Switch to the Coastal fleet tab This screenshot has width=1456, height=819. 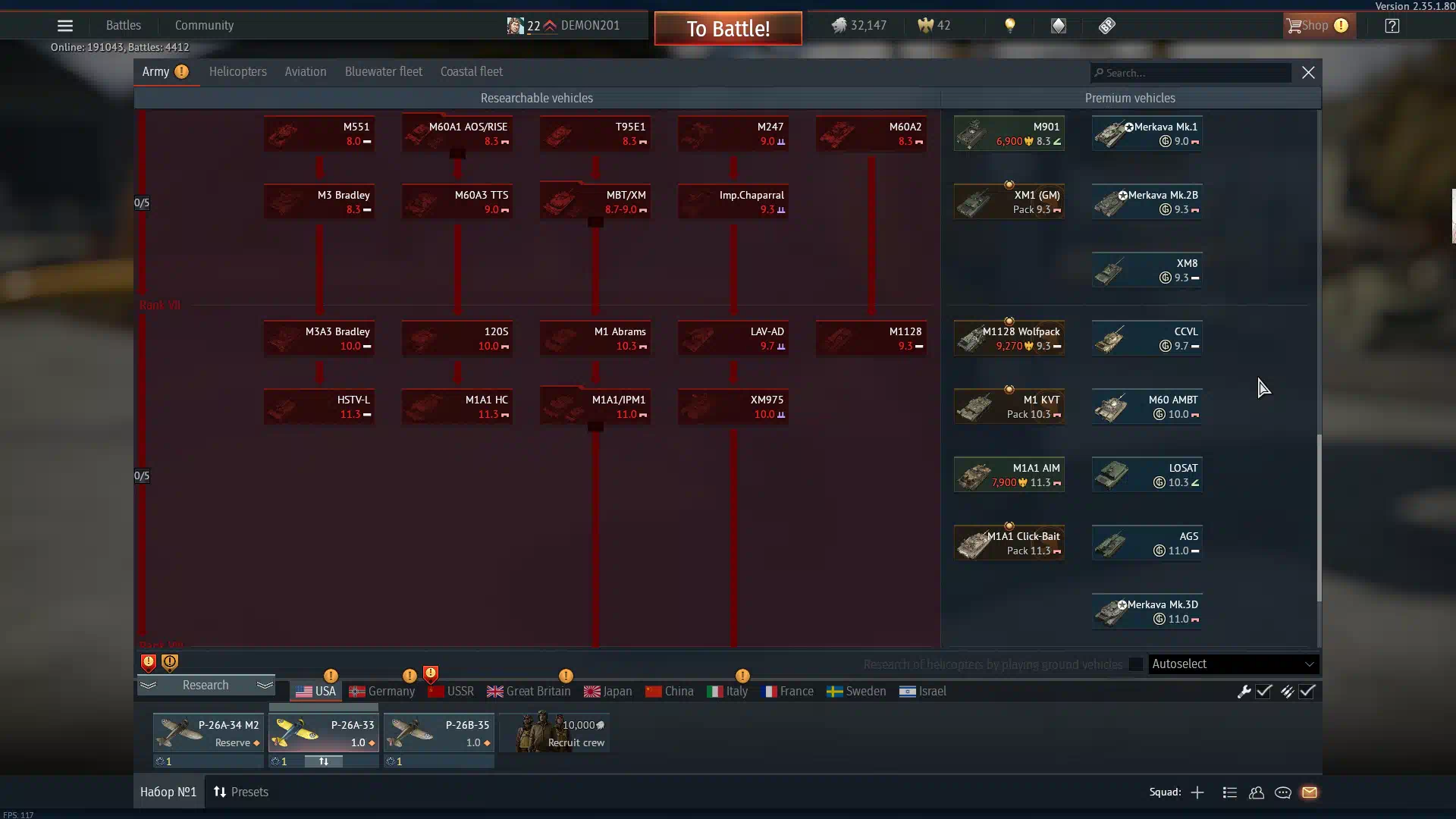[x=472, y=72]
